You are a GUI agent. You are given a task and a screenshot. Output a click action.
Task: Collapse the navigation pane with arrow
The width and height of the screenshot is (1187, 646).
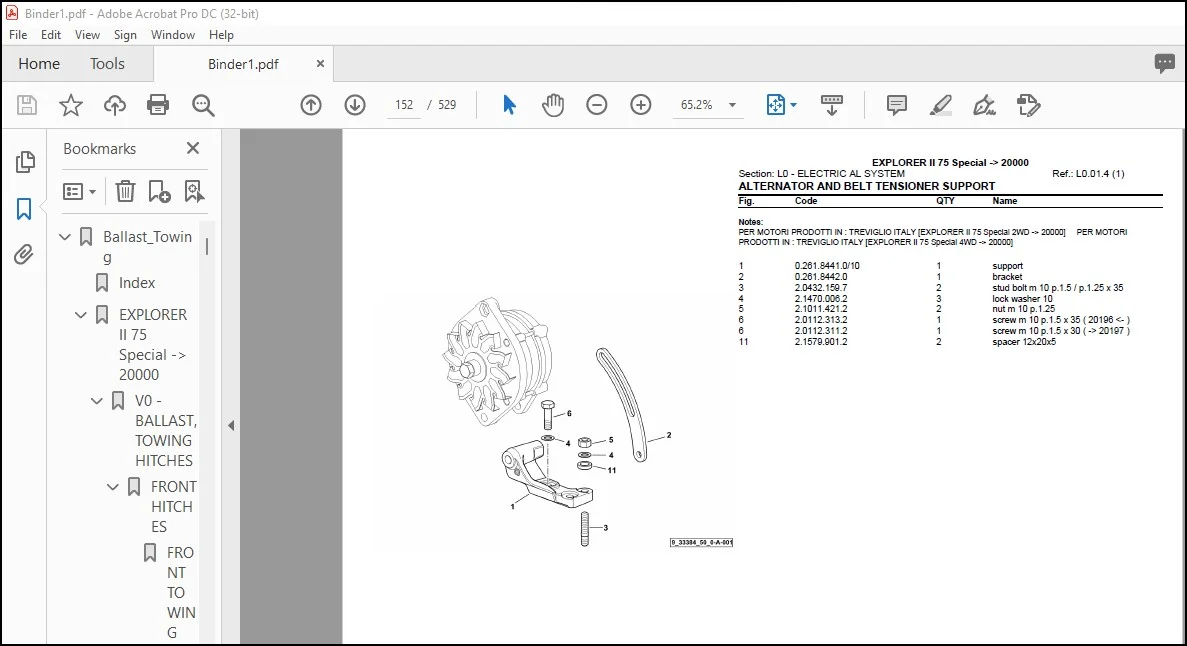coord(231,426)
